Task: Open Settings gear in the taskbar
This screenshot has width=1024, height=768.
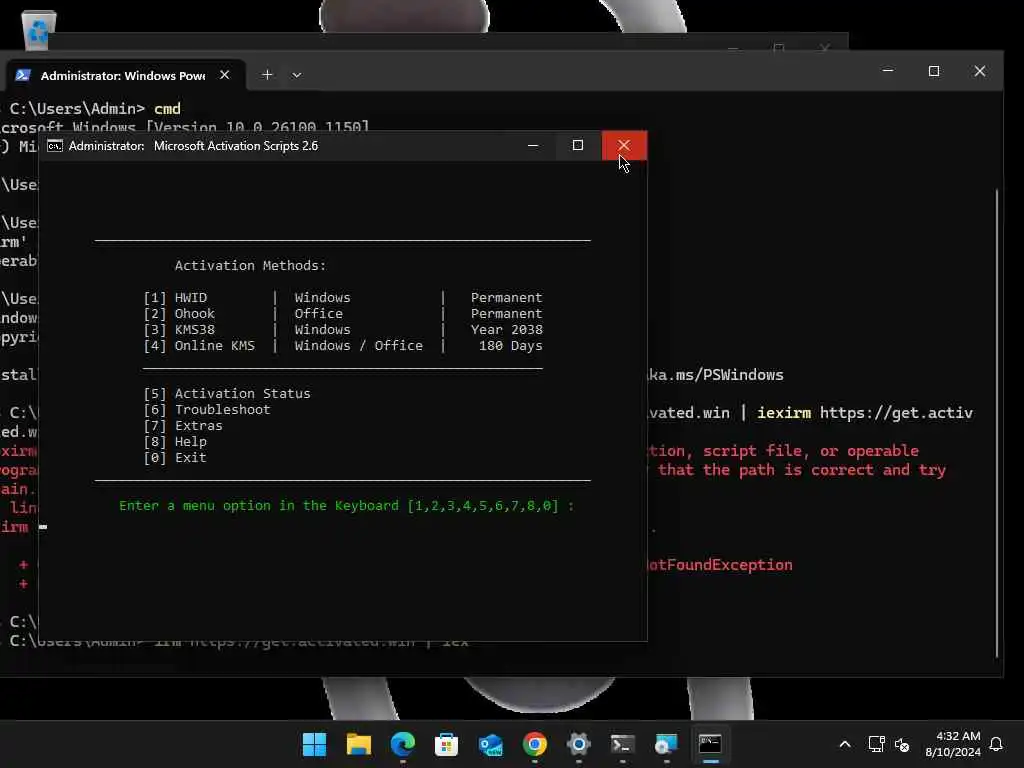Action: coord(579,744)
